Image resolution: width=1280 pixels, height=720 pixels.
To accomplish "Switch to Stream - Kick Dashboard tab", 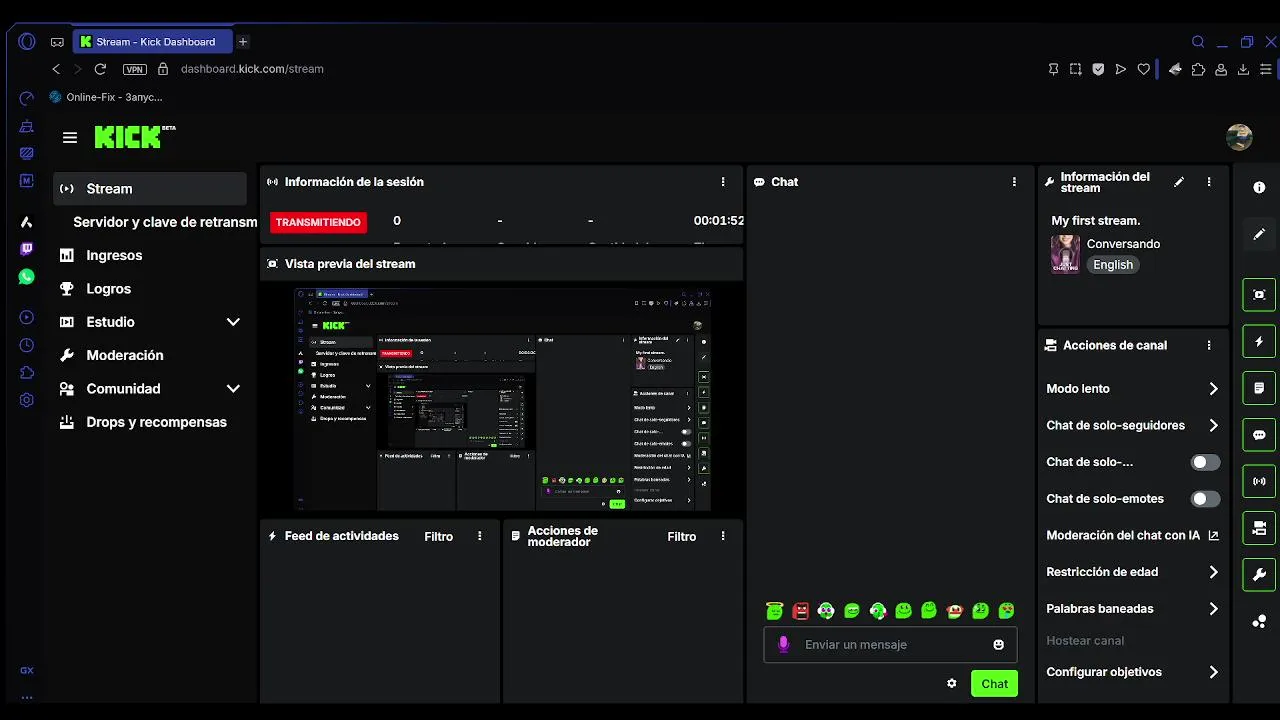I will [152, 42].
